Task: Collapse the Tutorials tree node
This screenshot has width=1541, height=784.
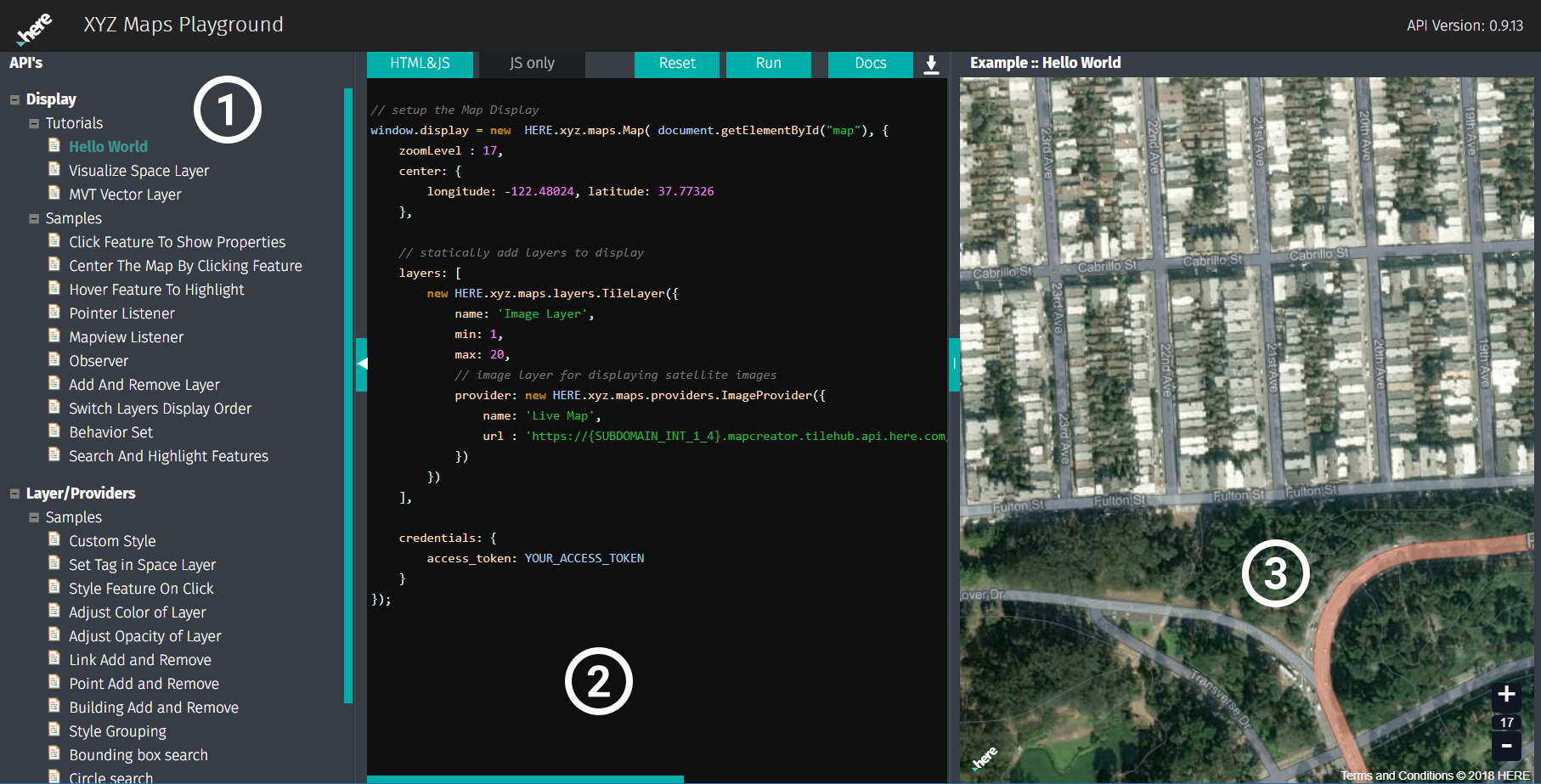Action: click(34, 123)
